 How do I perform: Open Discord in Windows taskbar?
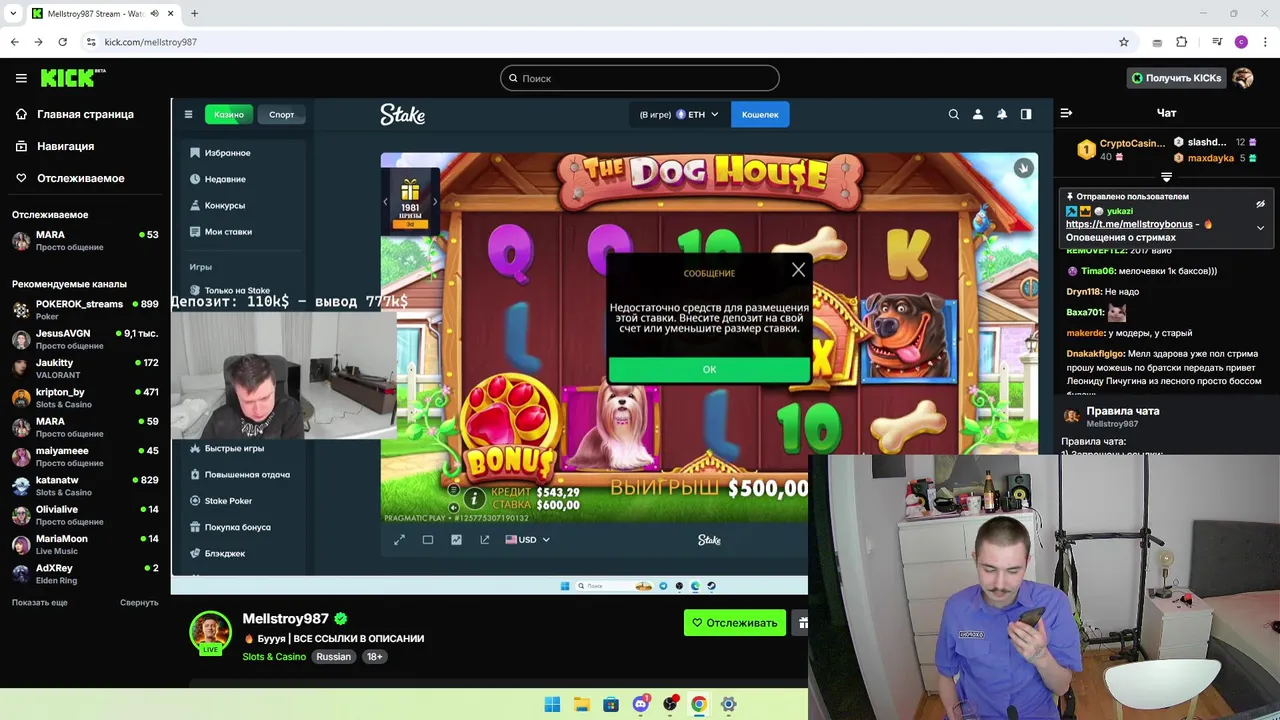pyautogui.click(x=641, y=704)
